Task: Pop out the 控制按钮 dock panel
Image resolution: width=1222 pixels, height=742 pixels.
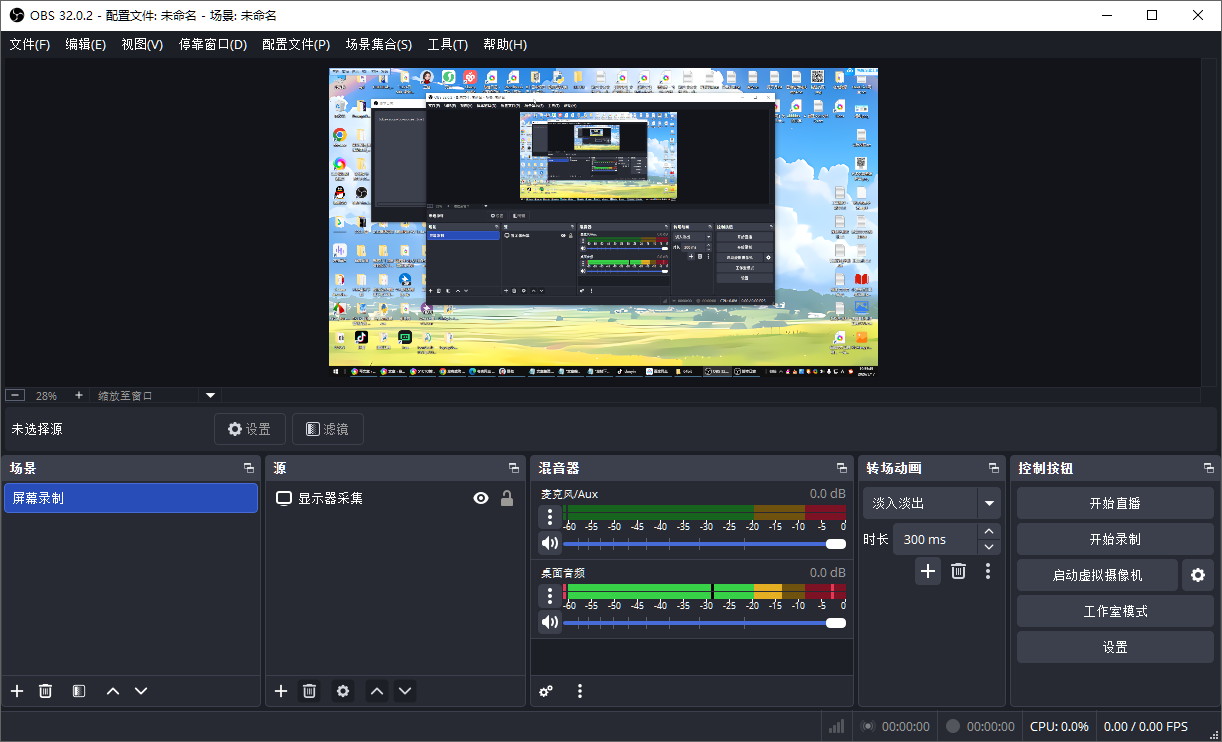Action: (1209, 468)
